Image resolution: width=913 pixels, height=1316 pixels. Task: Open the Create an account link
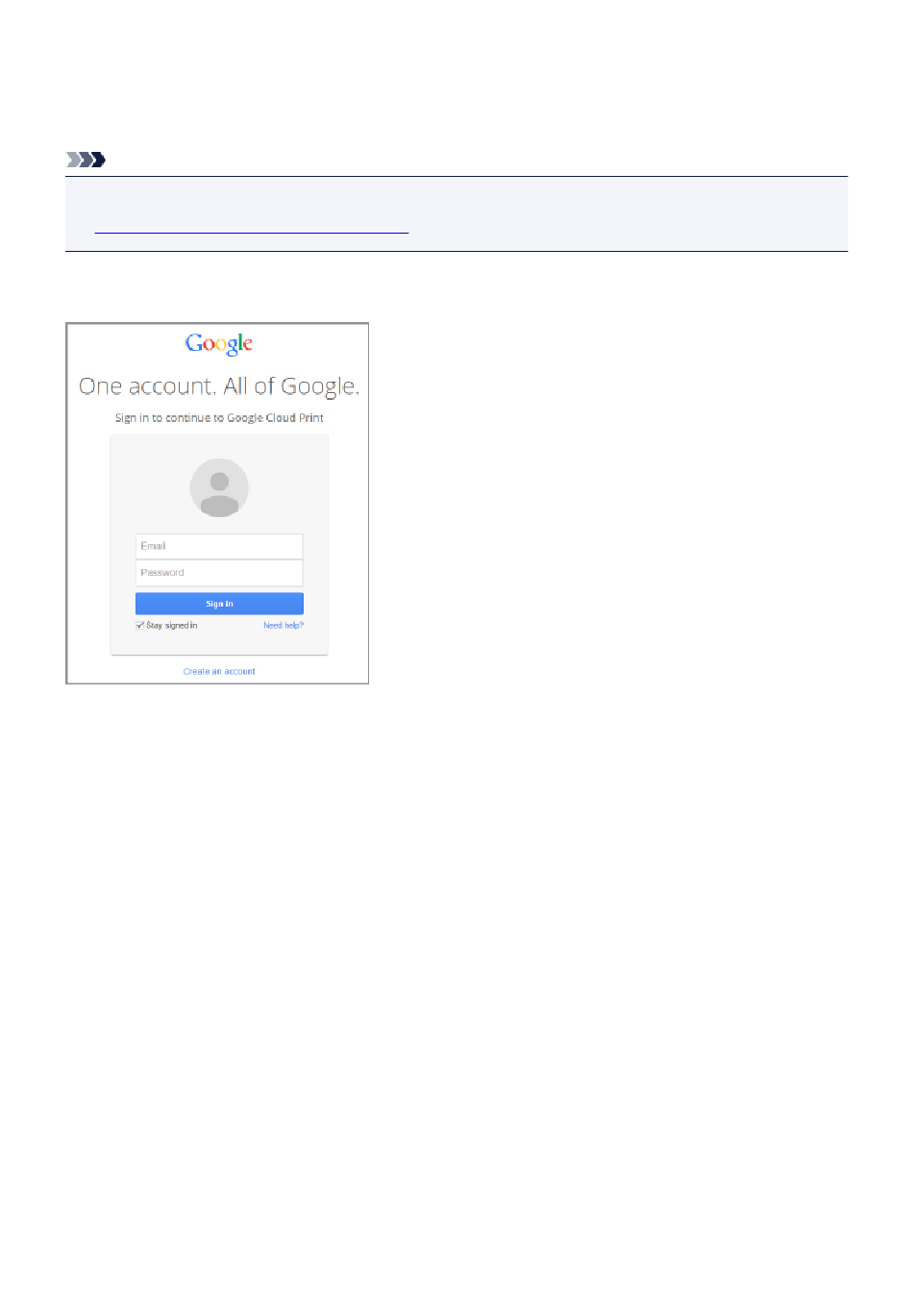[x=219, y=672]
